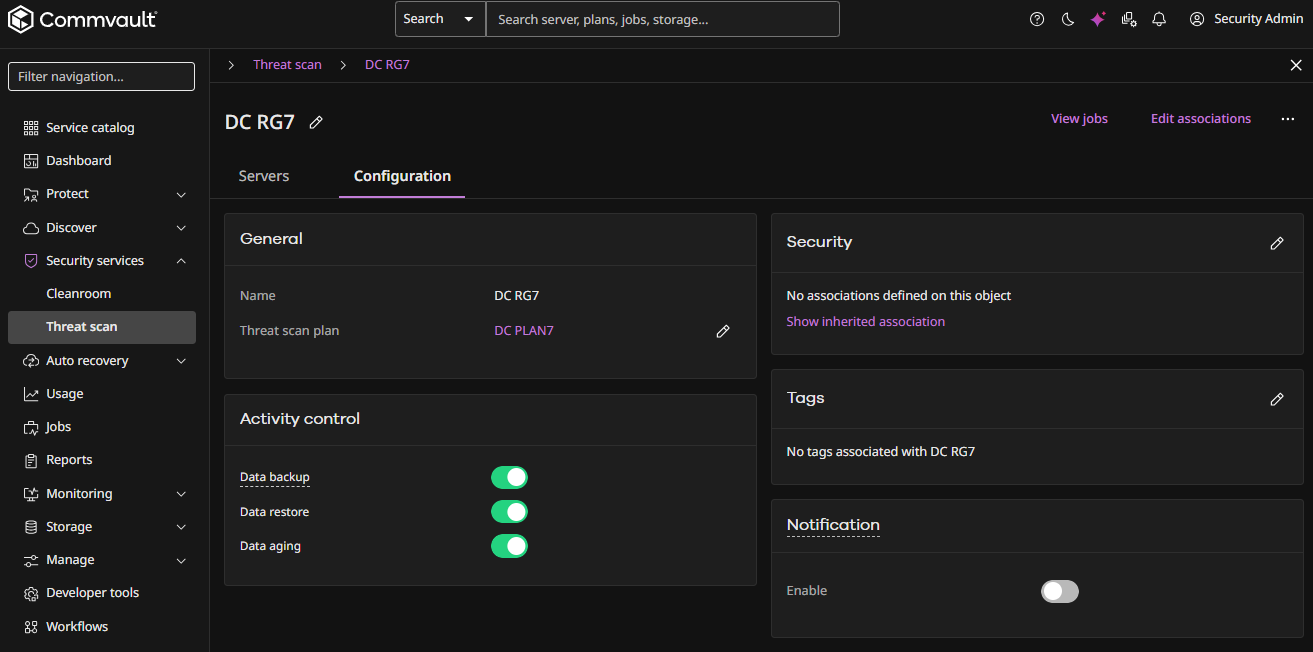This screenshot has height=652, width=1313.
Task: Disable the Data restore toggle
Action: point(509,512)
